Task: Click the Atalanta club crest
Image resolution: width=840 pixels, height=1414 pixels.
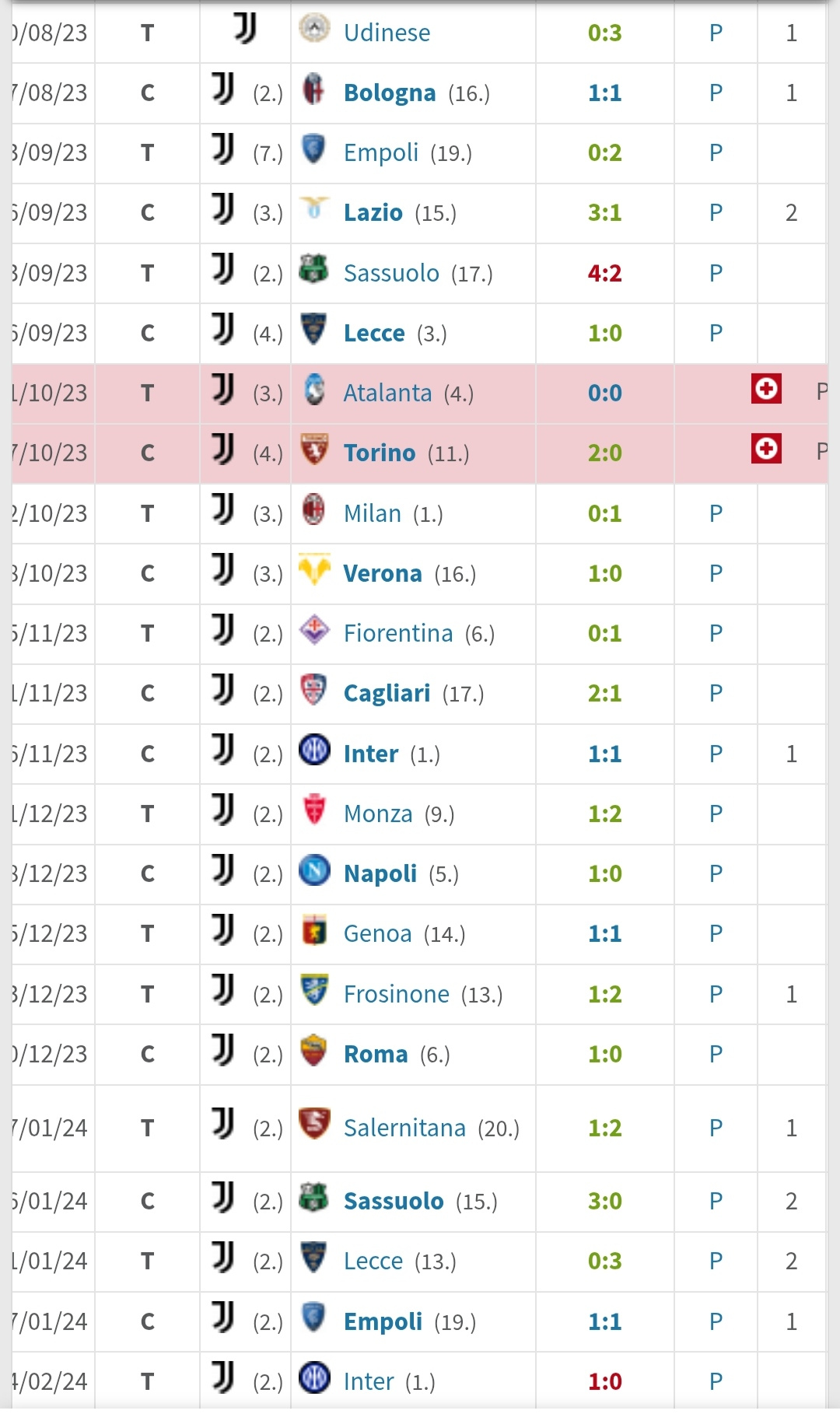Action: (x=314, y=390)
